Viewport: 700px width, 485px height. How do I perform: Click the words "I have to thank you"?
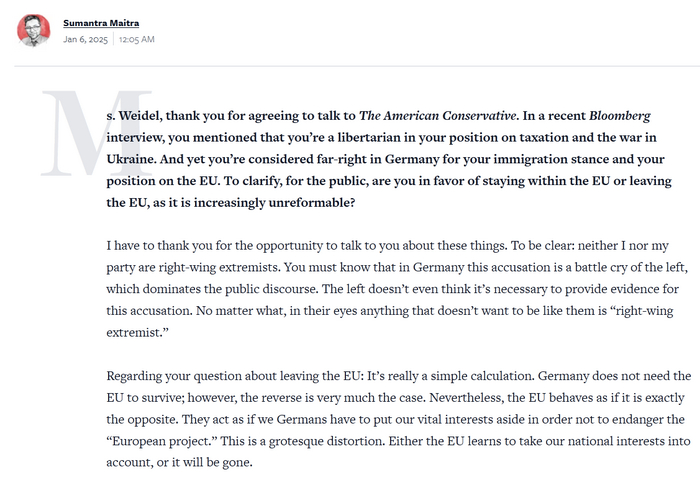pyautogui.click(x=161, y=246)
